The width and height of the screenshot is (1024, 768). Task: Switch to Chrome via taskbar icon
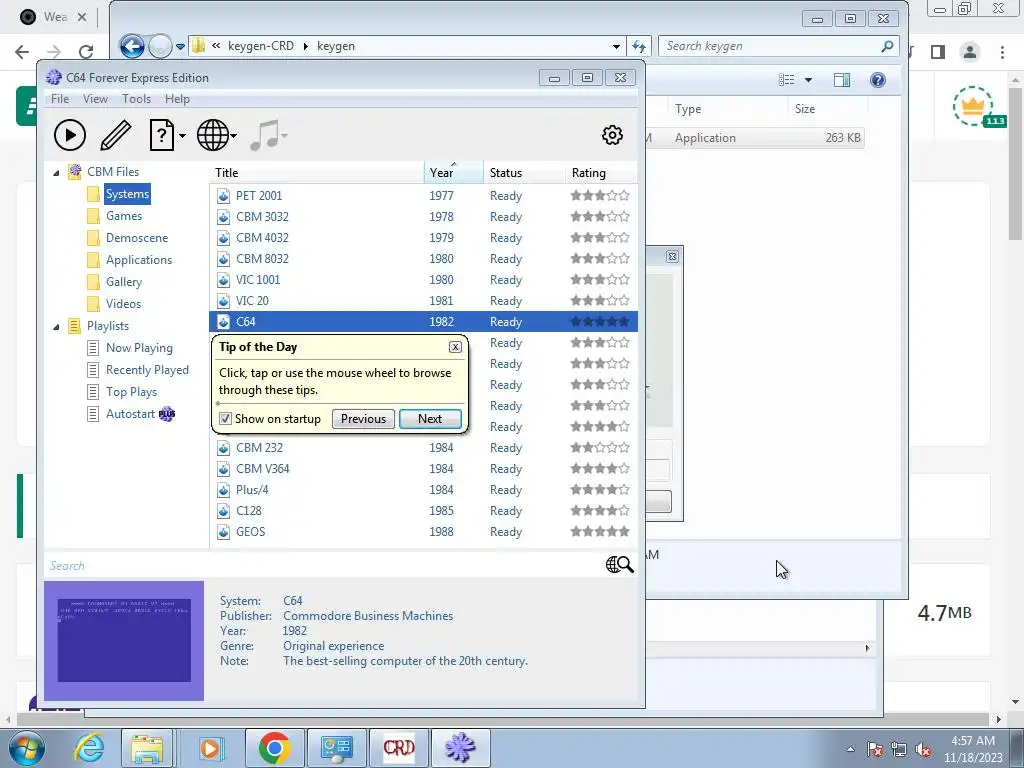click(274, 748)
